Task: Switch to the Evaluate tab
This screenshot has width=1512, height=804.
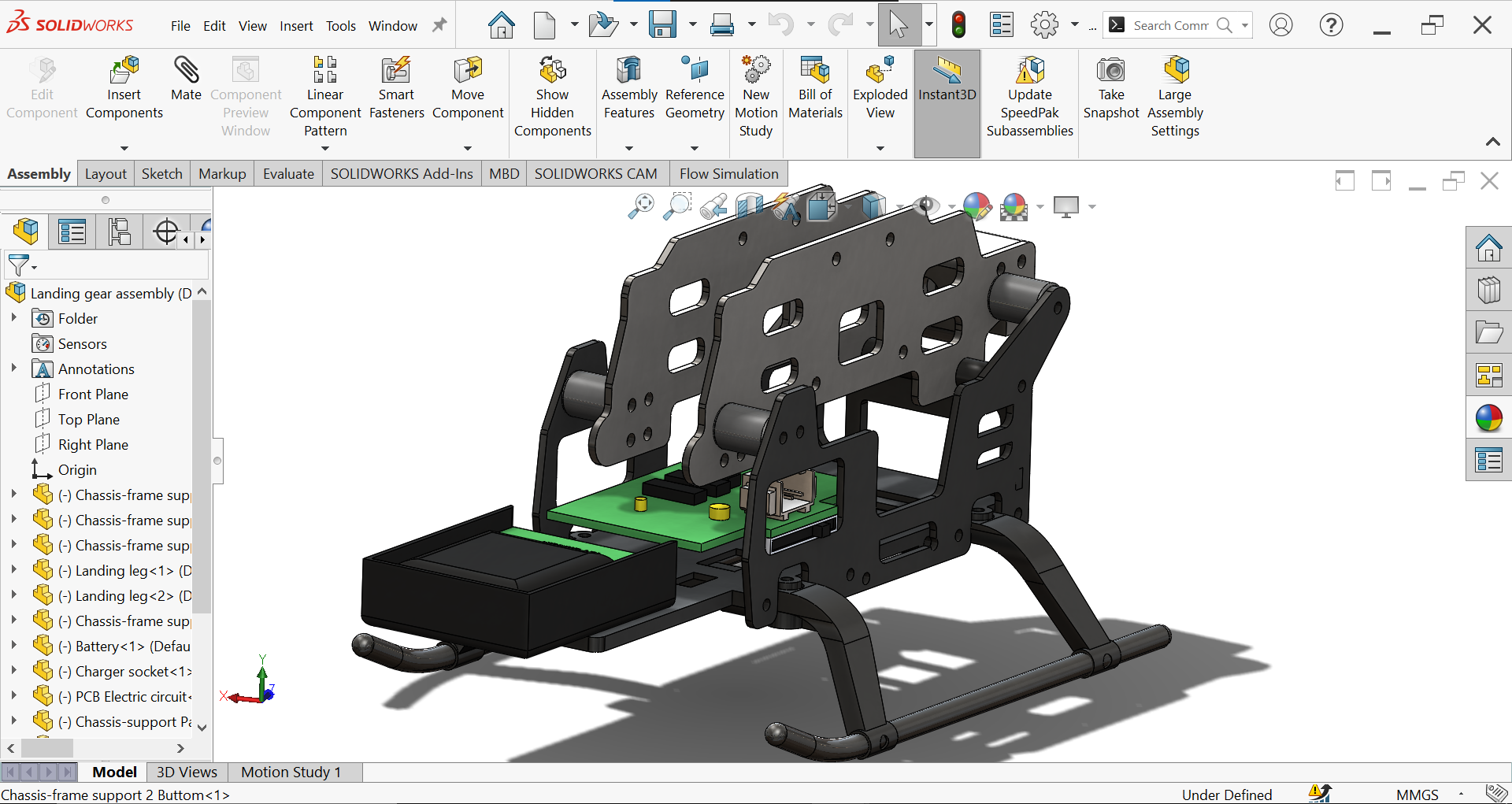Action: click(x=288, y=174)
